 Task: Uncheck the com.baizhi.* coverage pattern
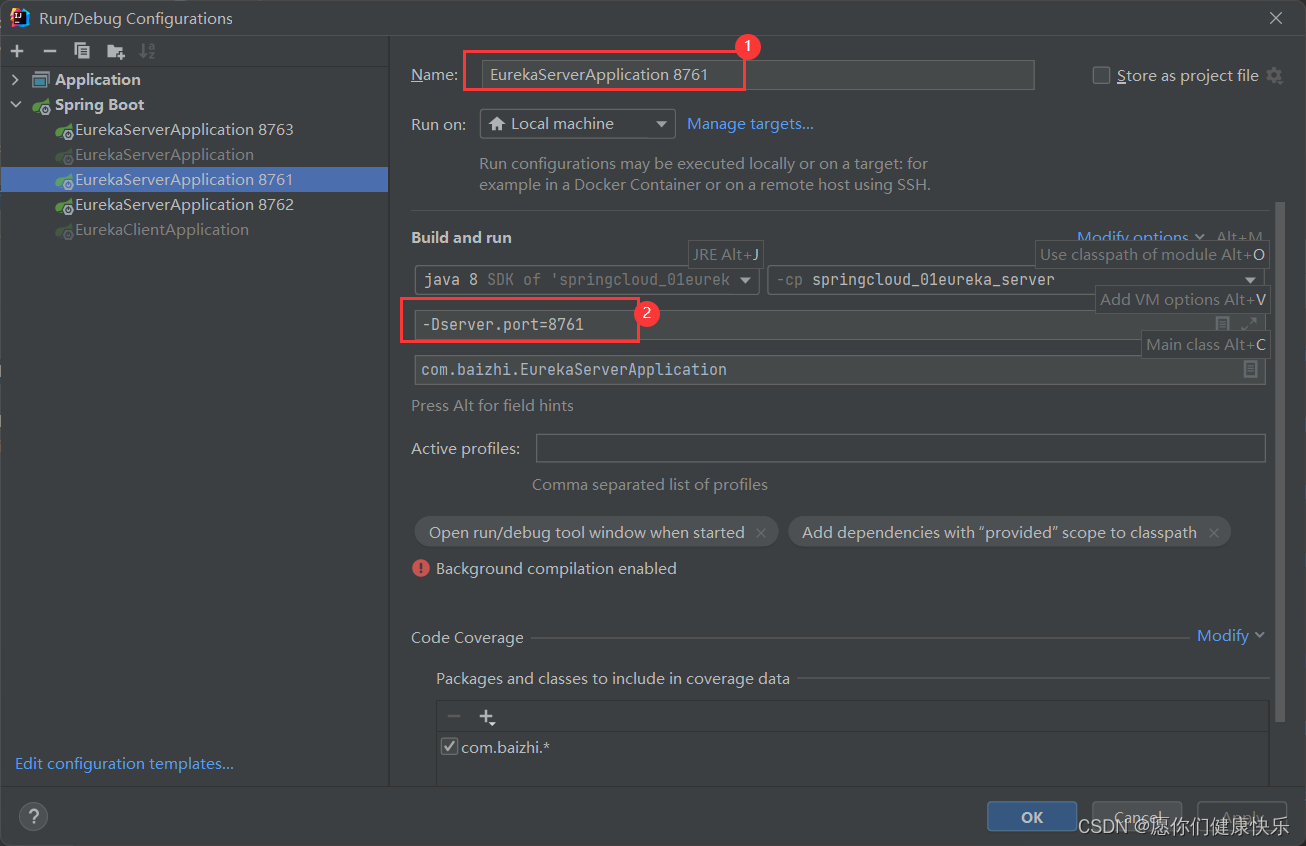[x=449, y=746]
